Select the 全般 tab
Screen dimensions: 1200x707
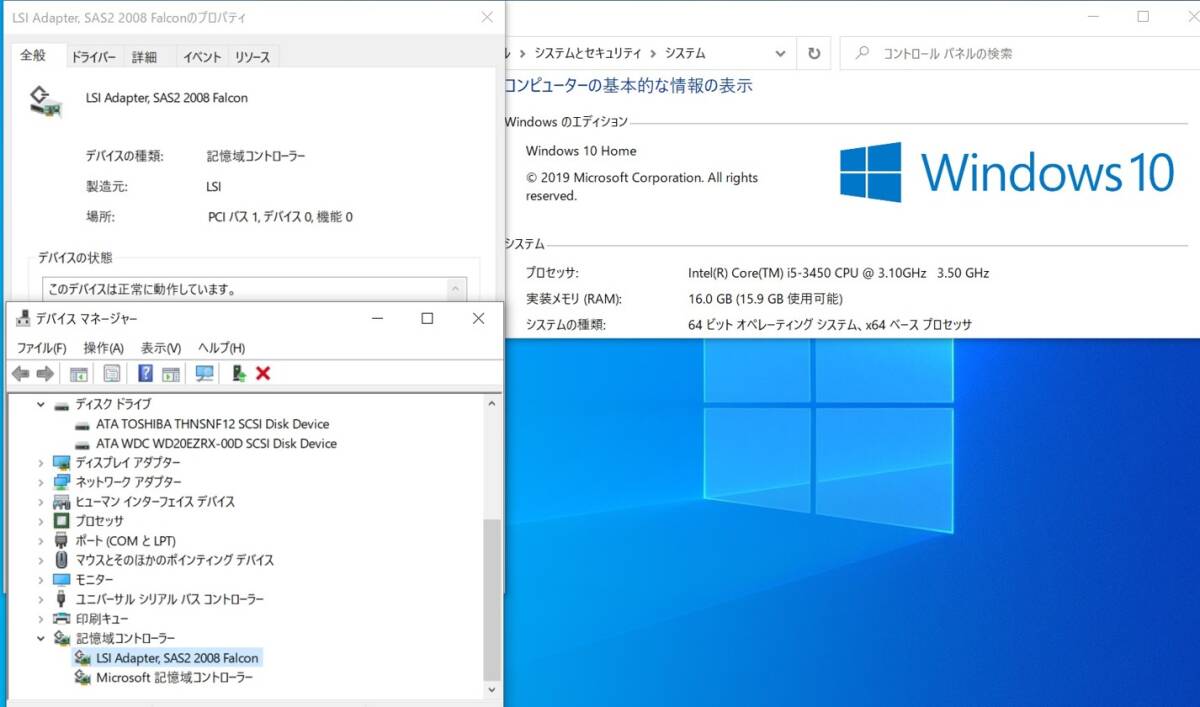(34, 55)
